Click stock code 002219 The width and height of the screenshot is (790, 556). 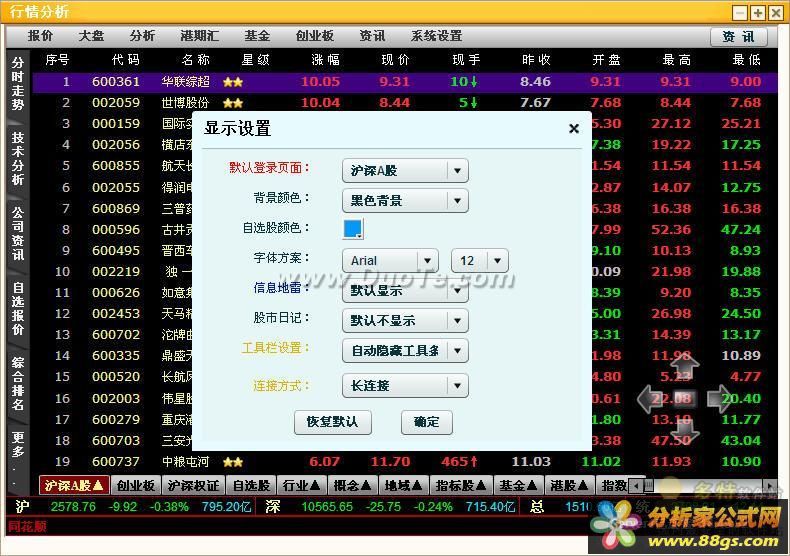116,272
